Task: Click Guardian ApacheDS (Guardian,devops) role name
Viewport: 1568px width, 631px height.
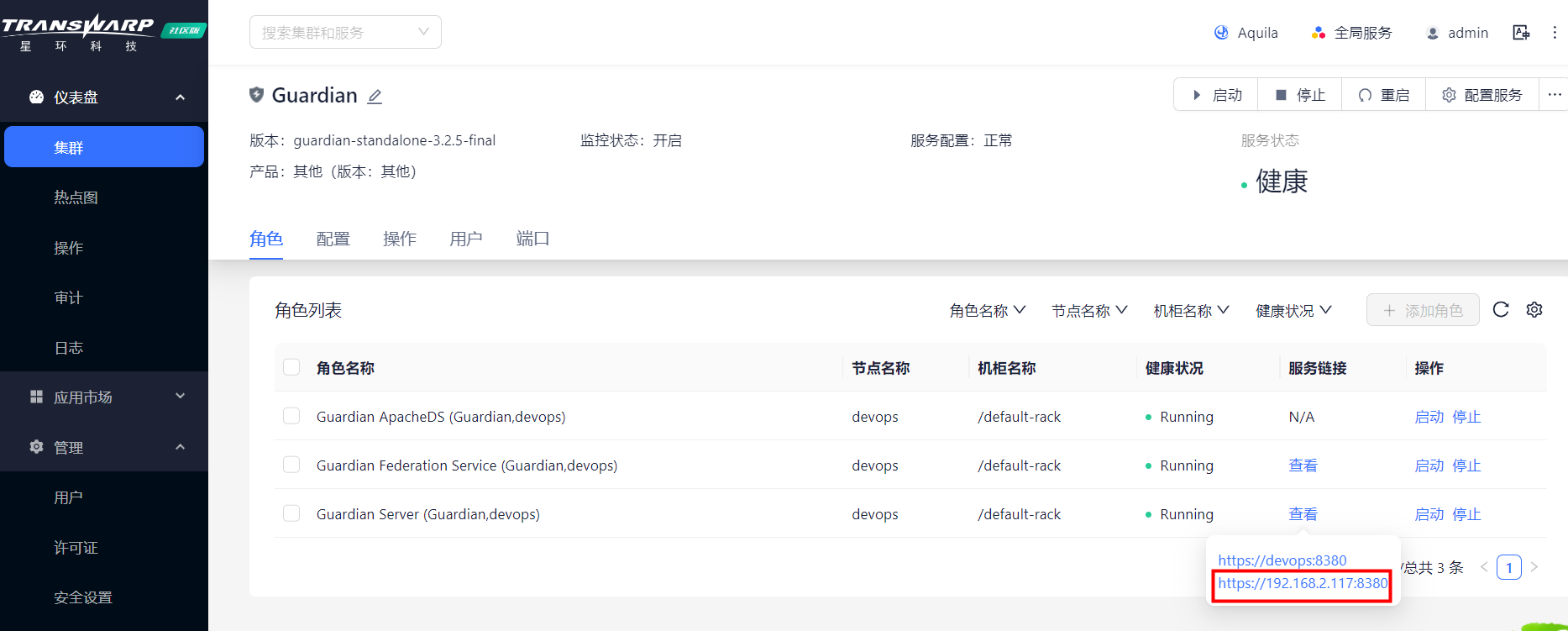Action: pyautogui.click(x=441, y=417)
